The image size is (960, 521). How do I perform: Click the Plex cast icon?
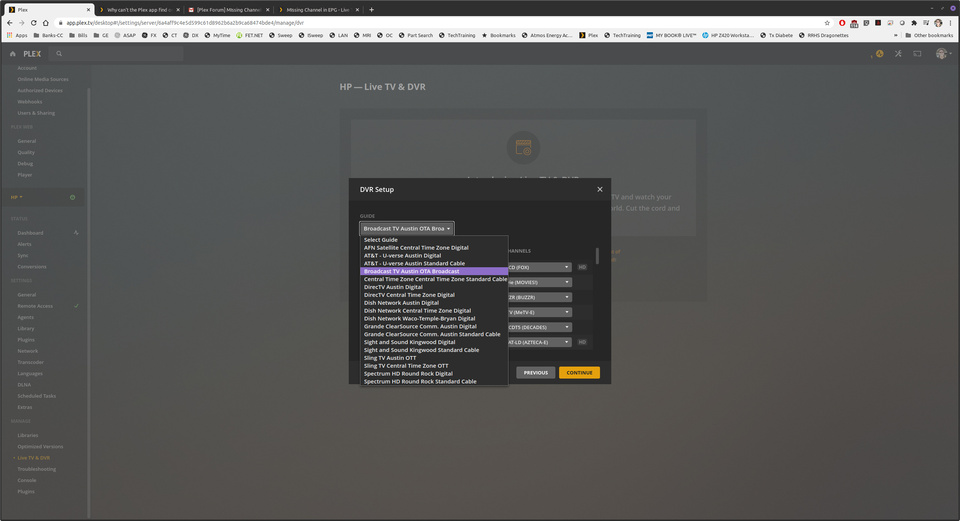(917, 54)
